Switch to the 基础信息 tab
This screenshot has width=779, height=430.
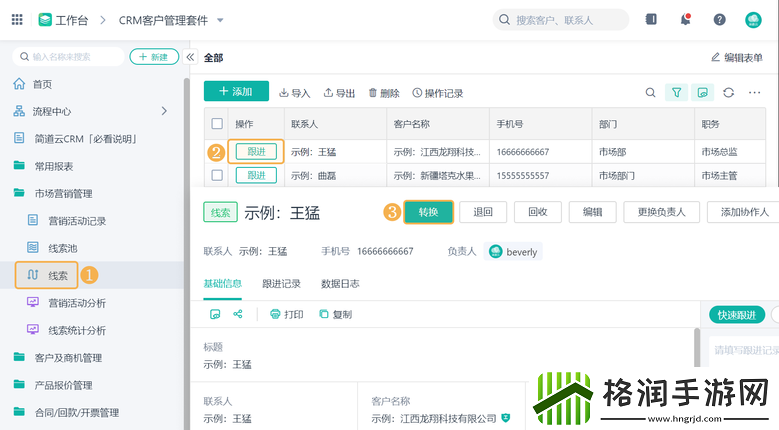[x=223, y=284]
